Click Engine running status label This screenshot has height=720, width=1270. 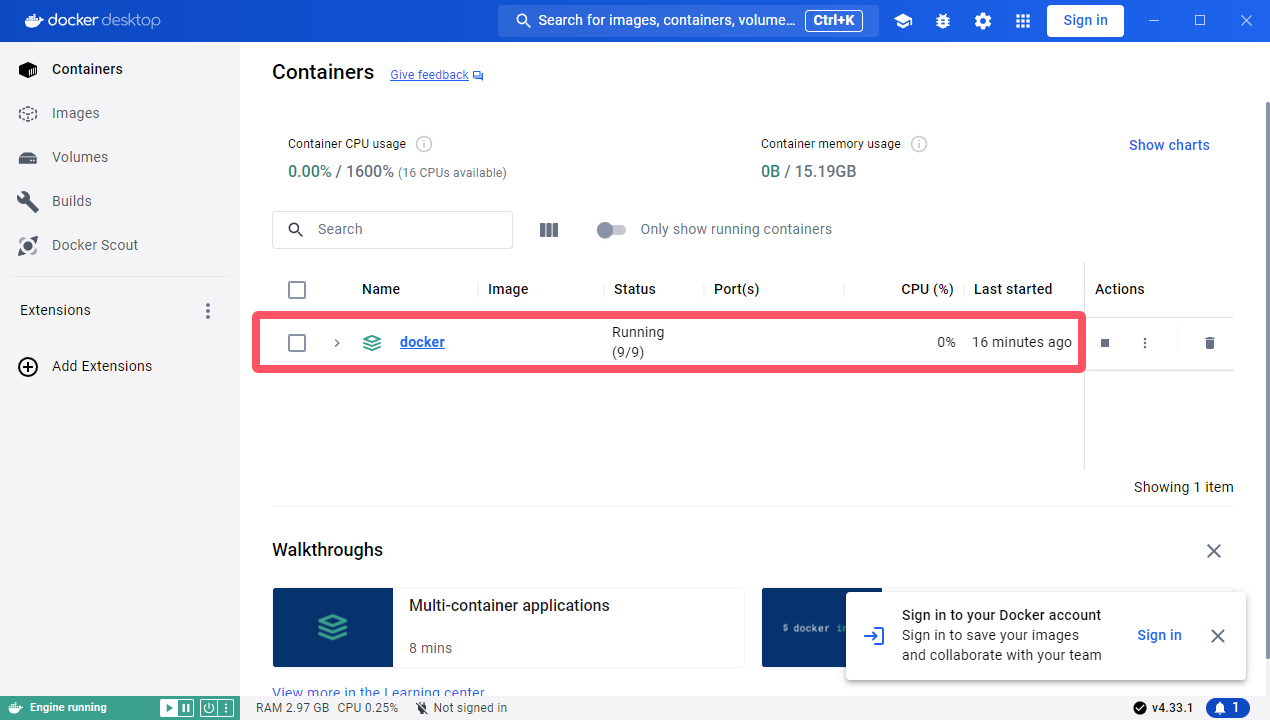click(68, 708)
